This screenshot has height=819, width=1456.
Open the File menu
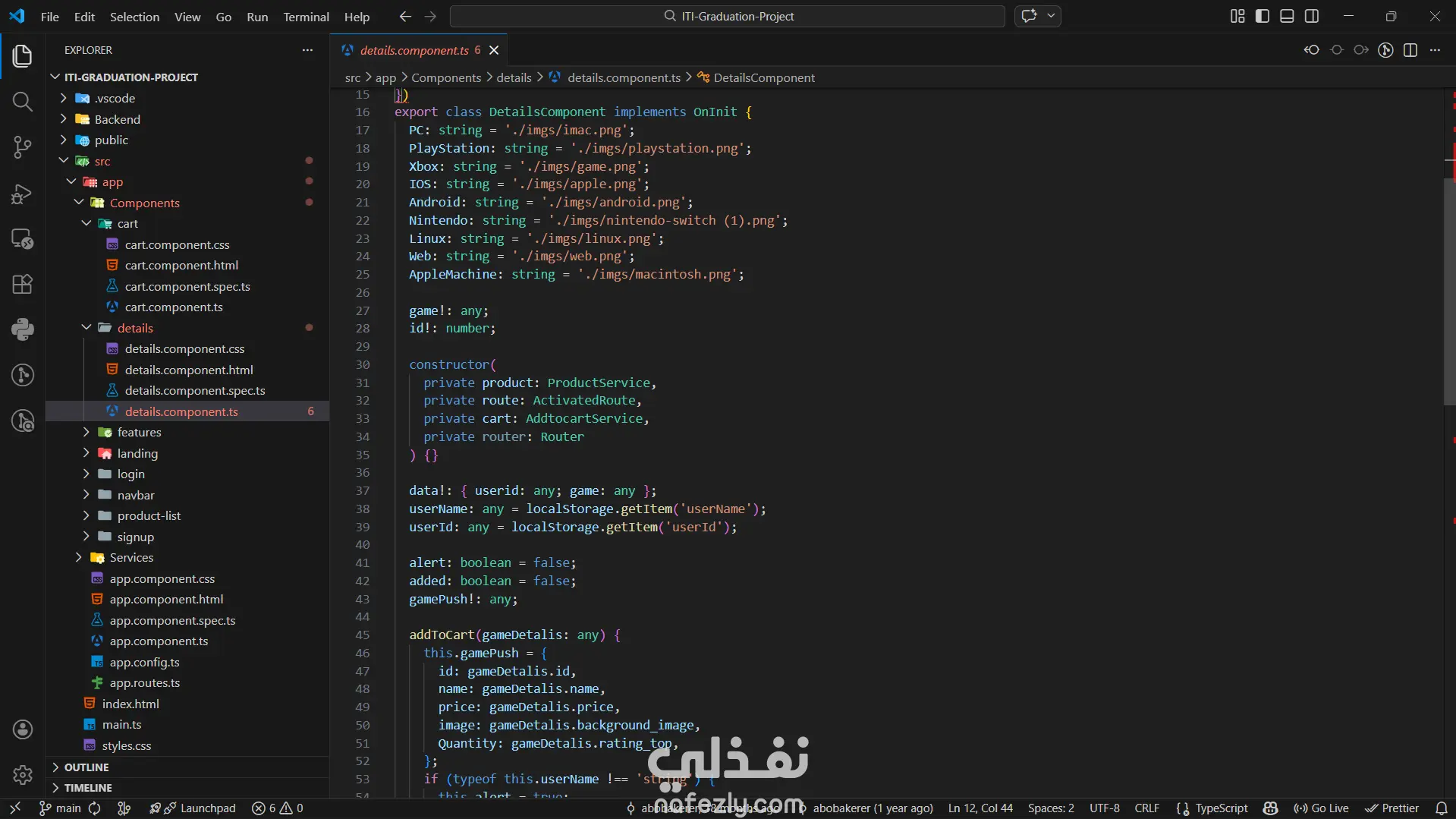click(x=49, y=17)
